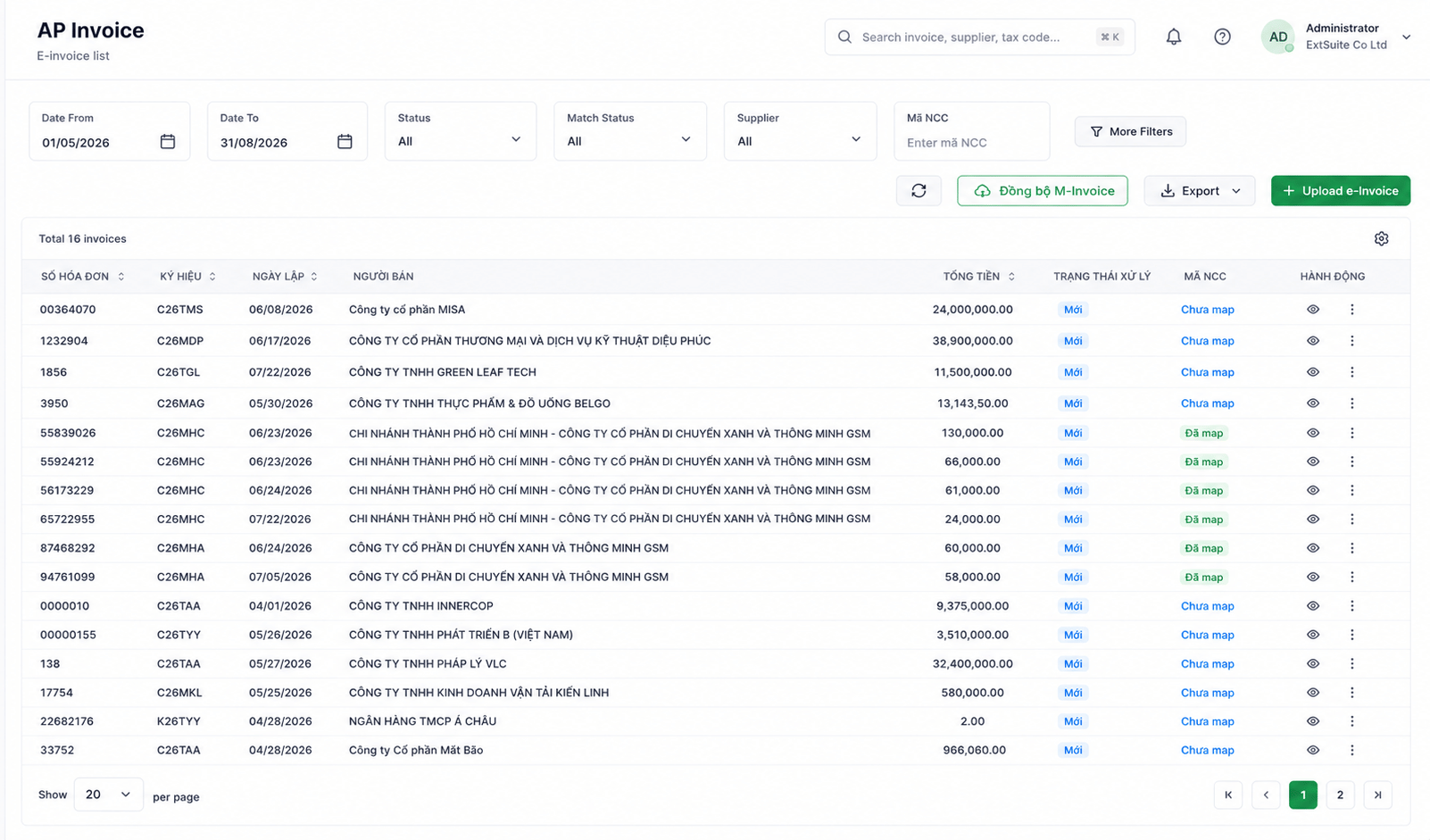Open the help question mark icon
This screenshot has width=1430, height=840.
1222,37
